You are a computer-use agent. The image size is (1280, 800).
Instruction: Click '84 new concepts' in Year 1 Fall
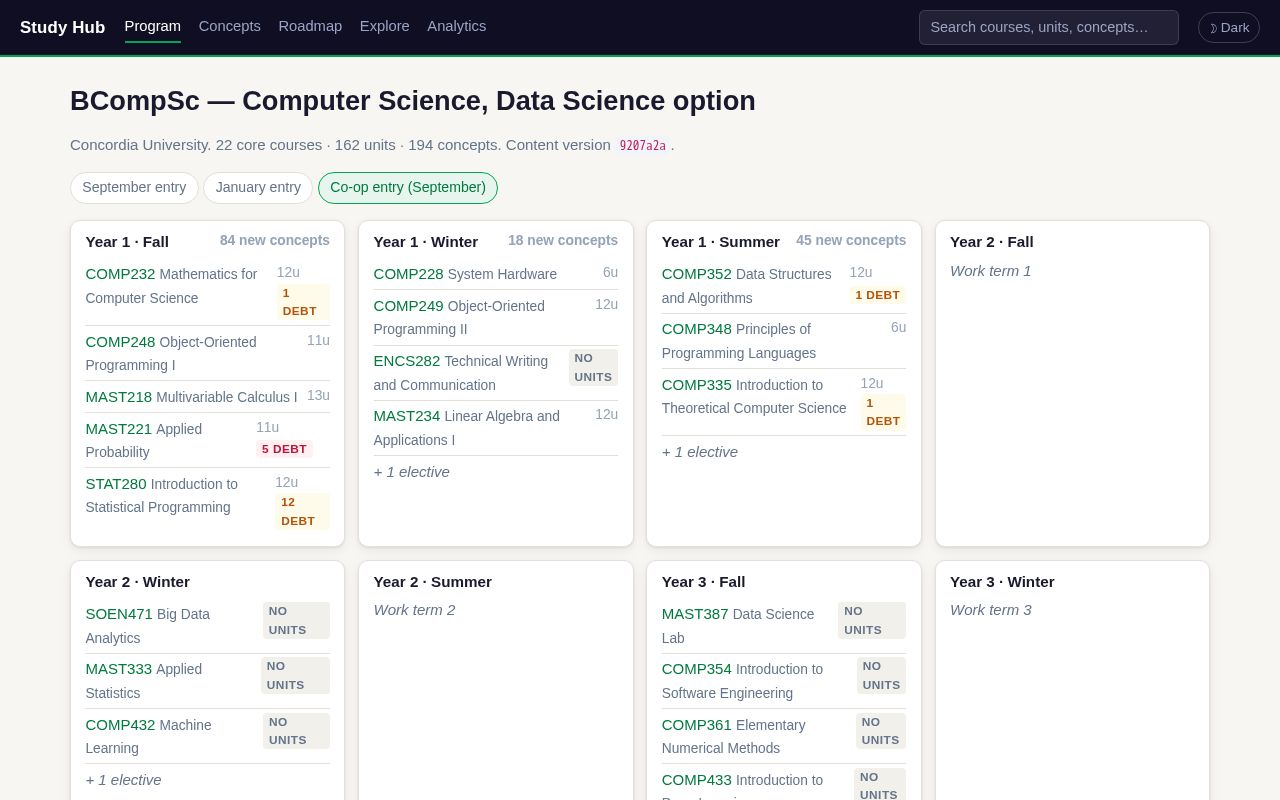[275, 240]
